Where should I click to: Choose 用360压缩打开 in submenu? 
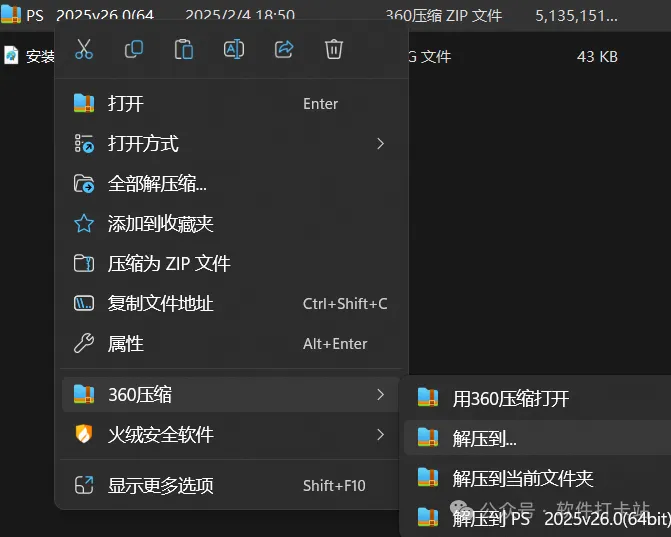pyautogui.click(x=537, y=398)
